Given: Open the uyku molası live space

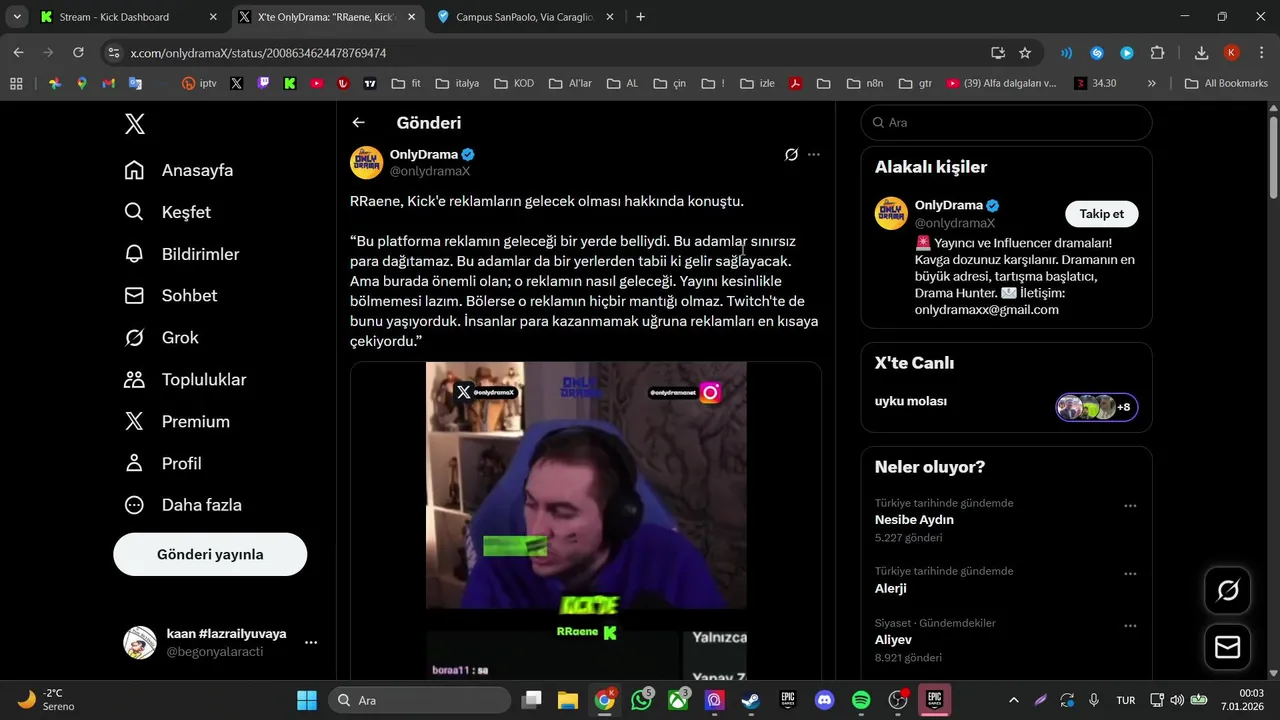Looking at the screenshot, I should (911, 401).
